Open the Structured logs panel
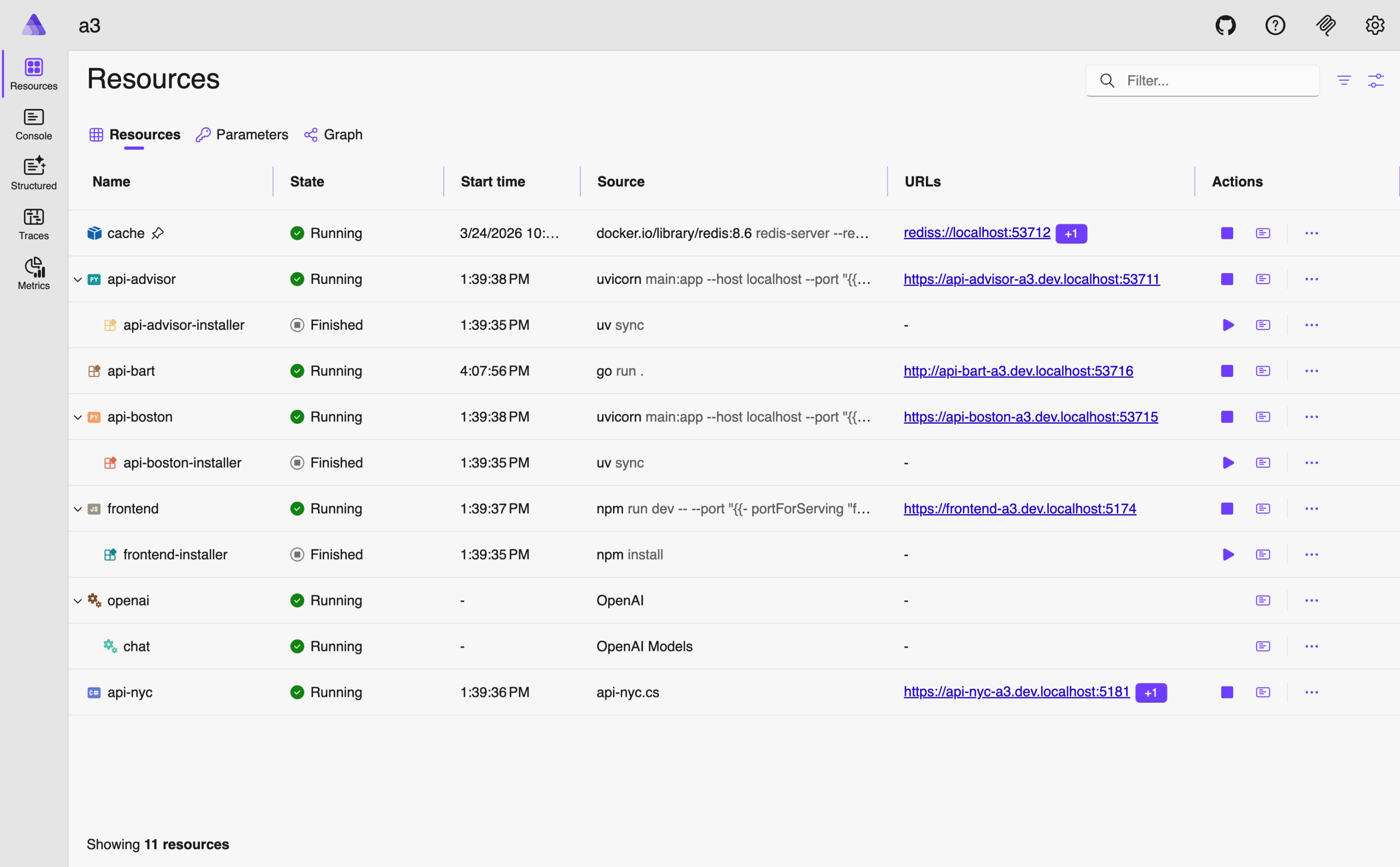The height and width of the screenshot is (867, 1400). (33, 173)
